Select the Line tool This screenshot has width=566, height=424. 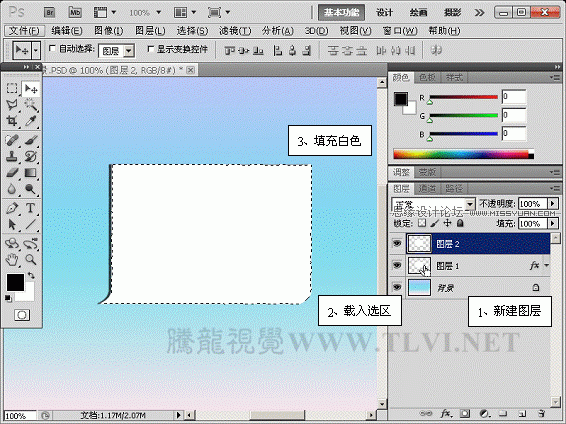tap(31, 224)
